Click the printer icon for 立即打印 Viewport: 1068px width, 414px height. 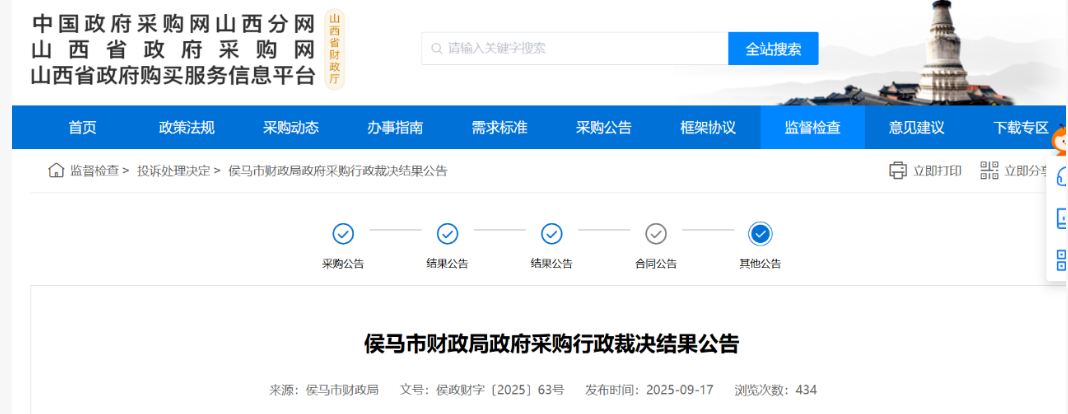(898, 171)
